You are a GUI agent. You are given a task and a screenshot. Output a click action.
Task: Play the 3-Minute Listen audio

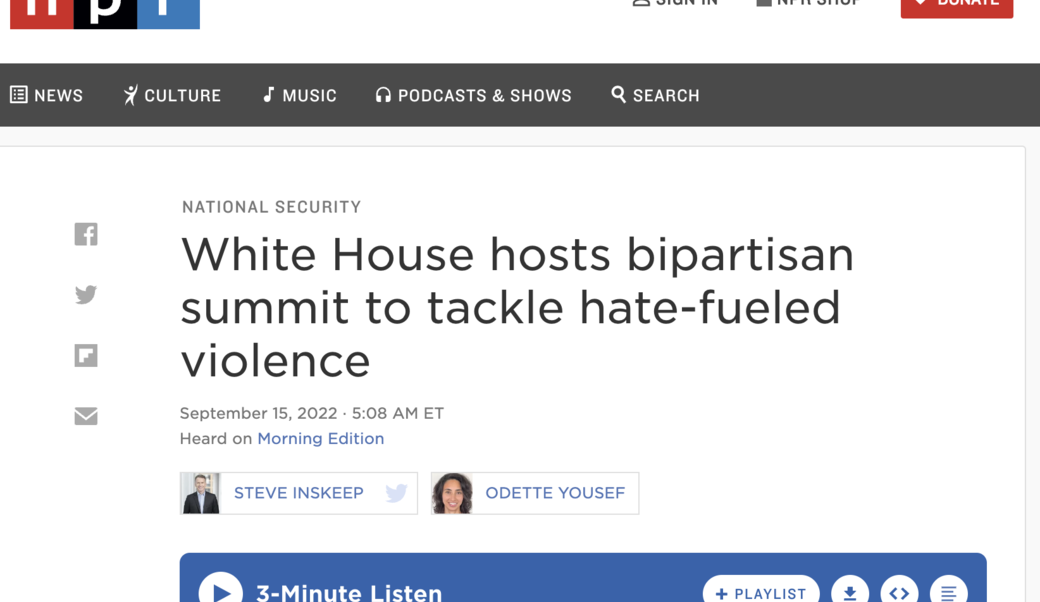click(221, 592)
